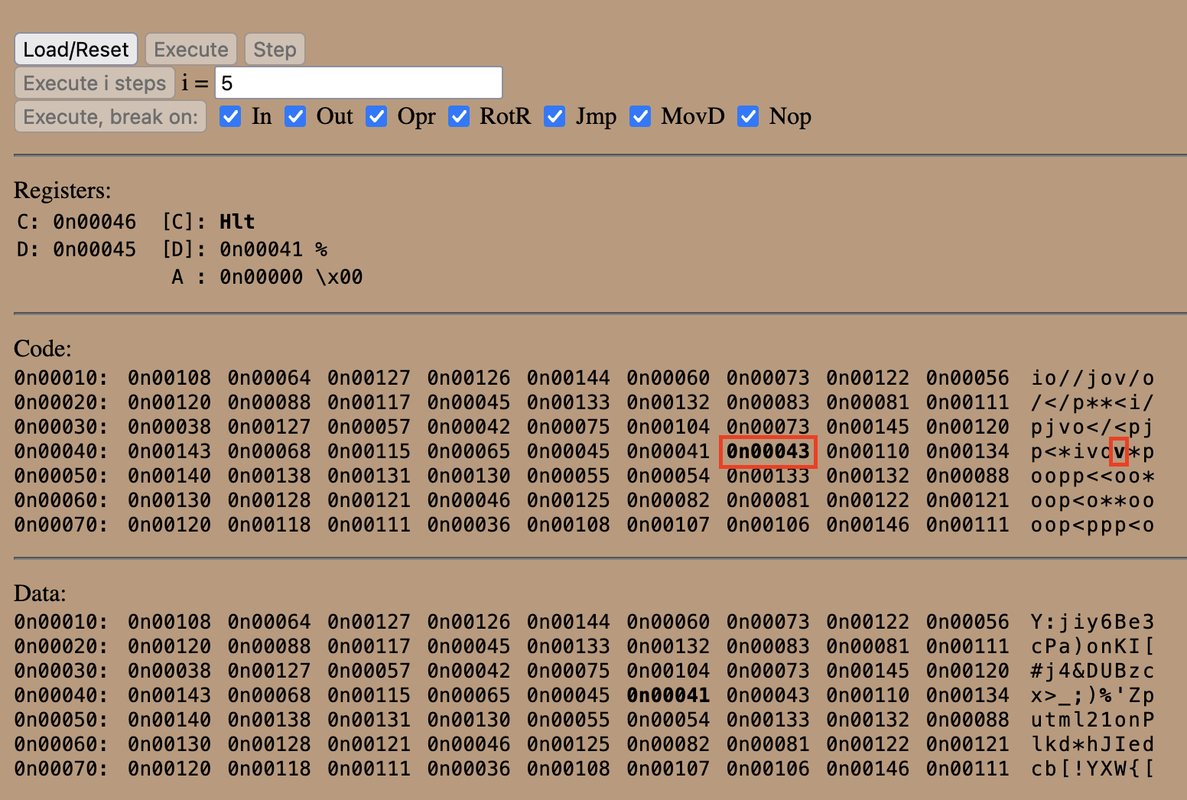Select the bold 0n00041 cell in Data
The width and height of the screenshot is (1187, 800).
click(x=668, y=696)
